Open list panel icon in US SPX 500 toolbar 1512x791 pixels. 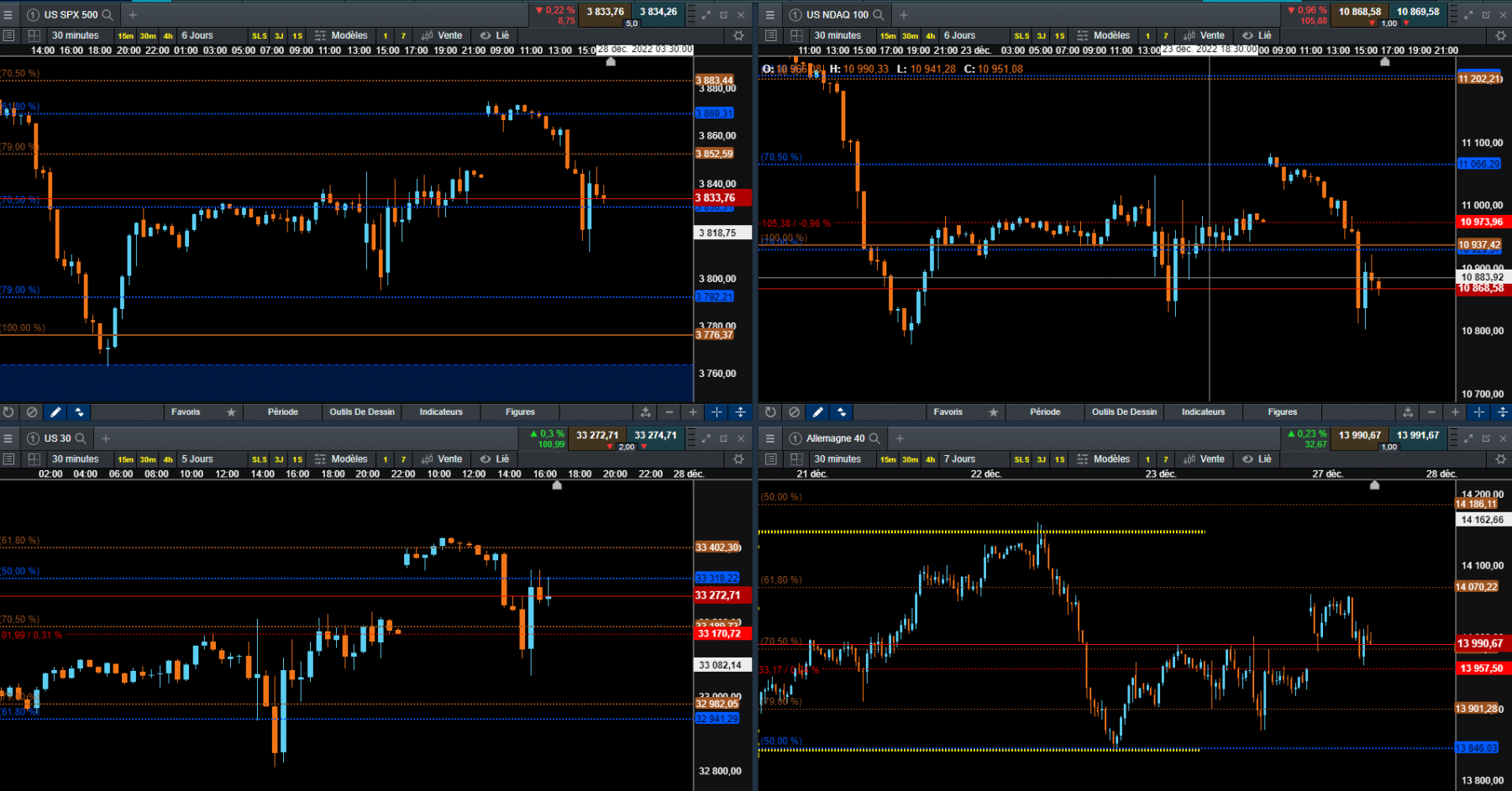coord(8,35)
